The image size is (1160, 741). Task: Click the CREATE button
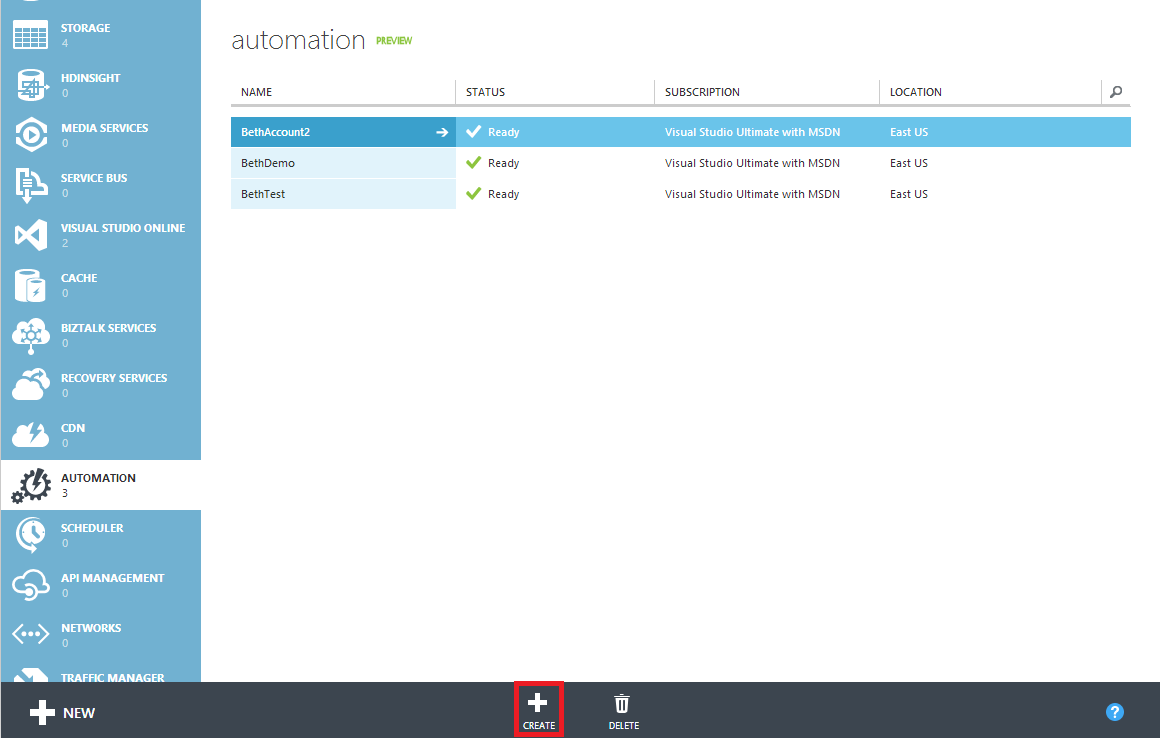pyautogui.click(x=539, y=709)
